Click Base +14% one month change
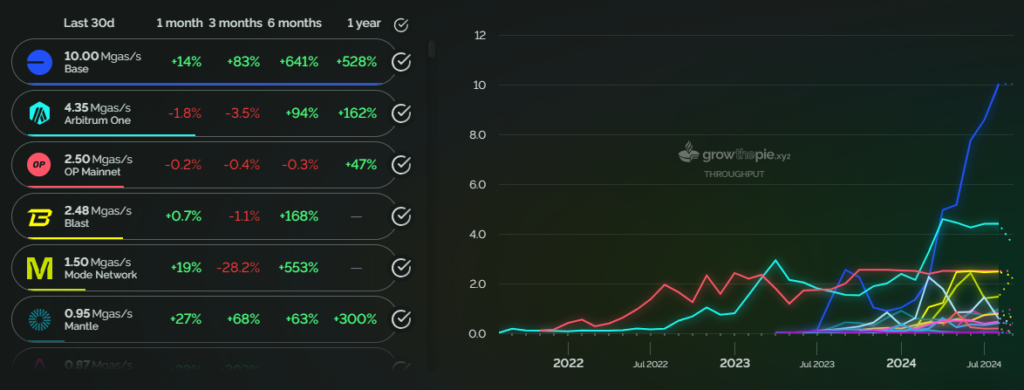The height and width of the screenshot is (390, 1024). [x=186, y=62]
